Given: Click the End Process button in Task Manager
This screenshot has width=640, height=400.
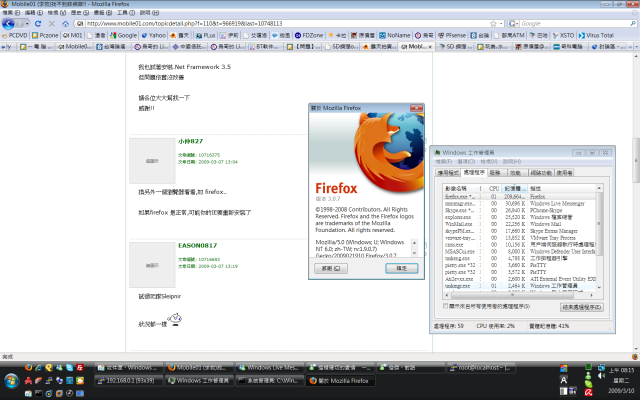Looking at the screenshot, I should [x=582, y=307].
